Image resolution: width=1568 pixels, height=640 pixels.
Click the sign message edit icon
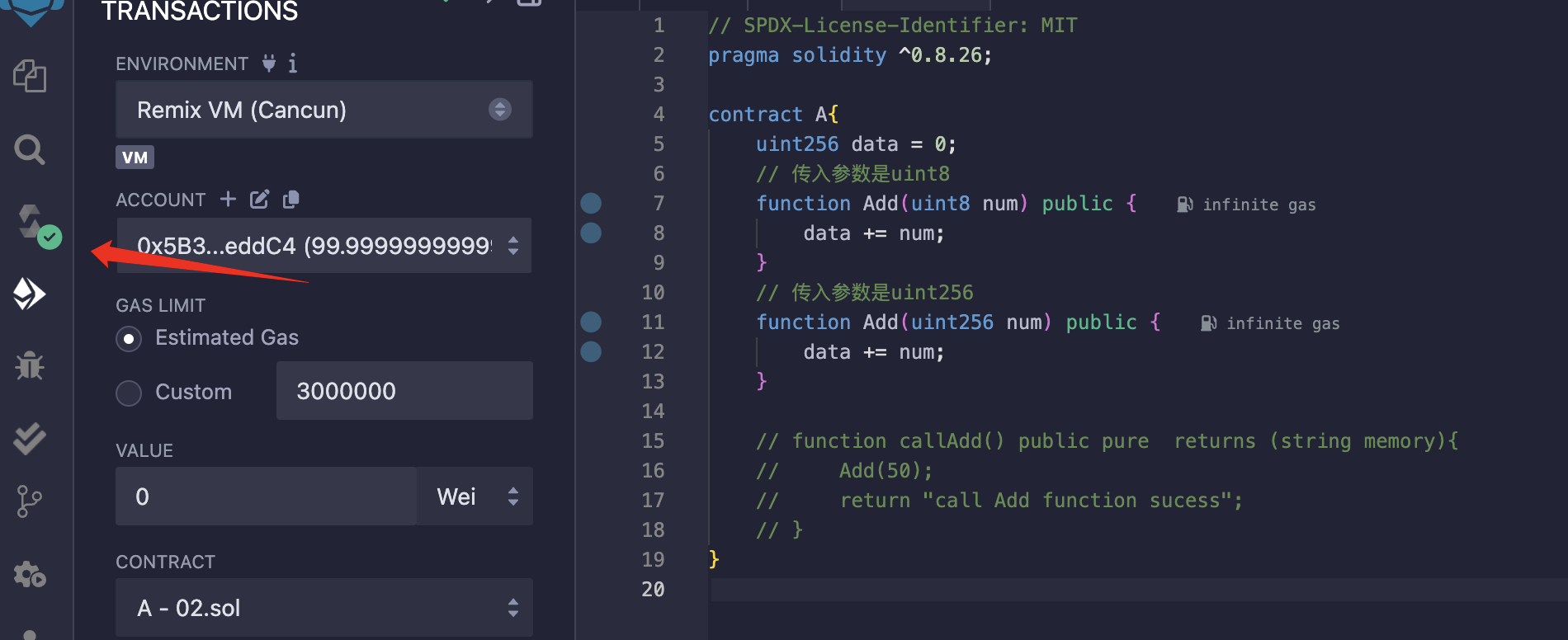pyautogui.click(x=260, y=199)
